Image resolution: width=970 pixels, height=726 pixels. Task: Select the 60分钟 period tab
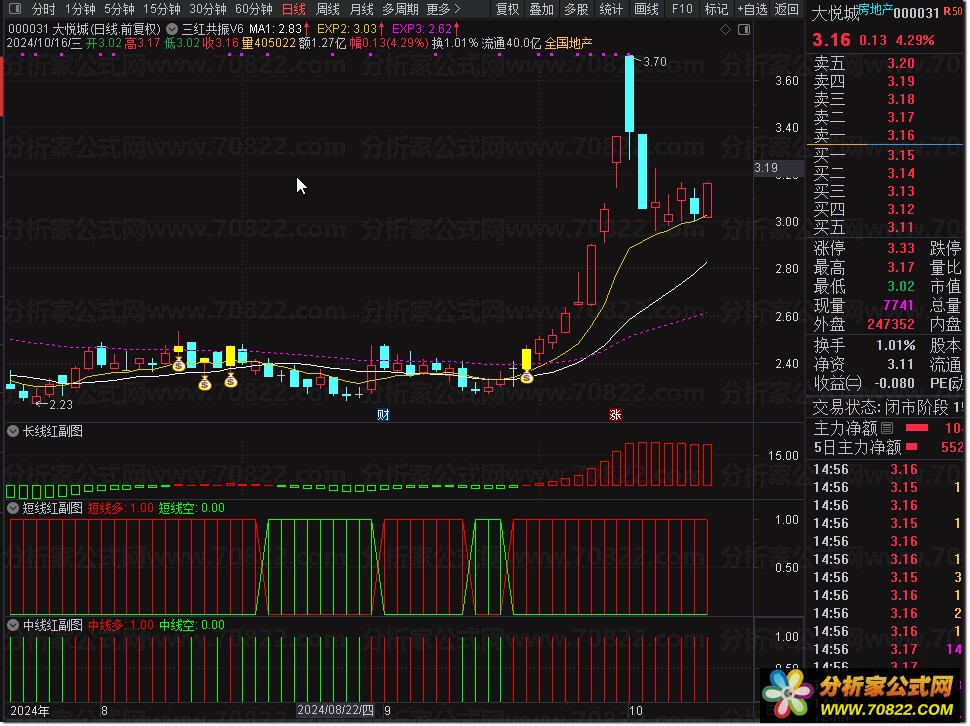point(254,9)
